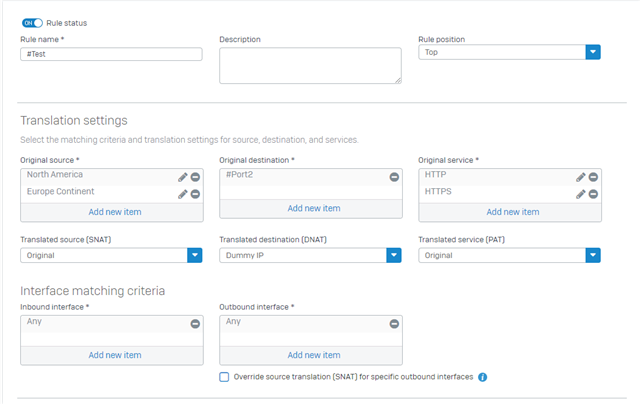
Task: Enable Override source translation (SNAT) checkbox
Action: click(x=224, y=377)
